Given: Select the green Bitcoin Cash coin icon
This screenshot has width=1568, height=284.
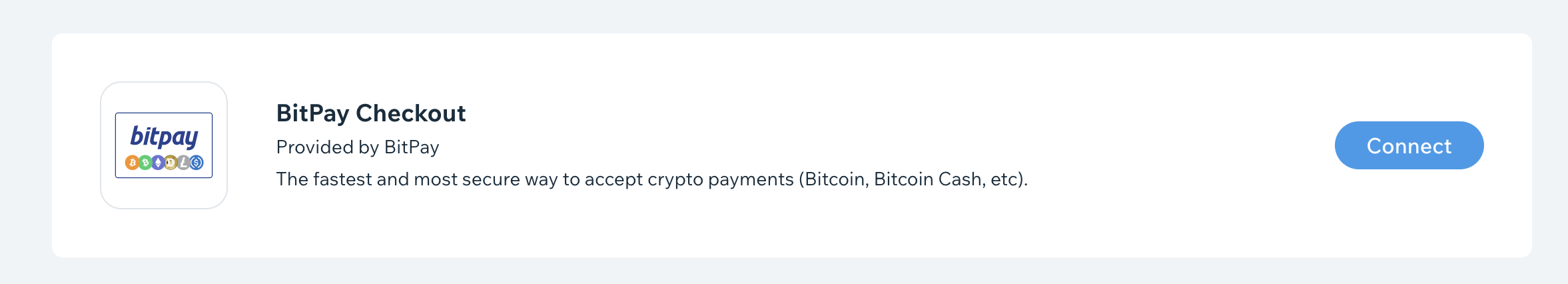Looking at the screenshot, I should click(x=145, y=162).
